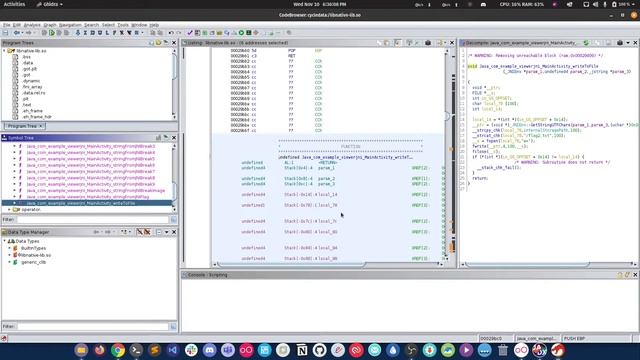Click the green circular toolbar icon
Viewport: 640px width, 360px height.
tap(241, 33)
